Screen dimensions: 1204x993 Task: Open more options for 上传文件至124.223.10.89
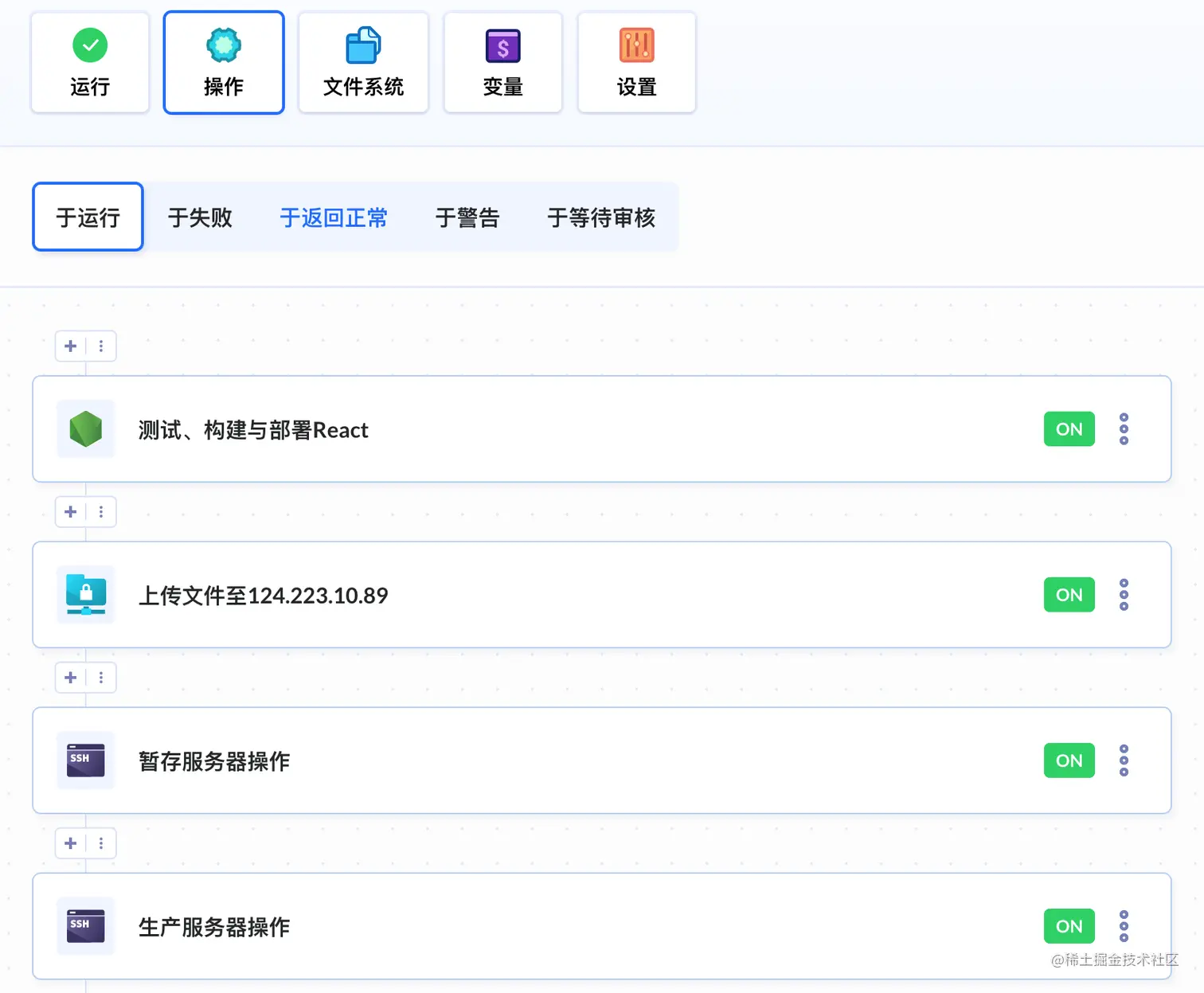(x=1124, y=595)
